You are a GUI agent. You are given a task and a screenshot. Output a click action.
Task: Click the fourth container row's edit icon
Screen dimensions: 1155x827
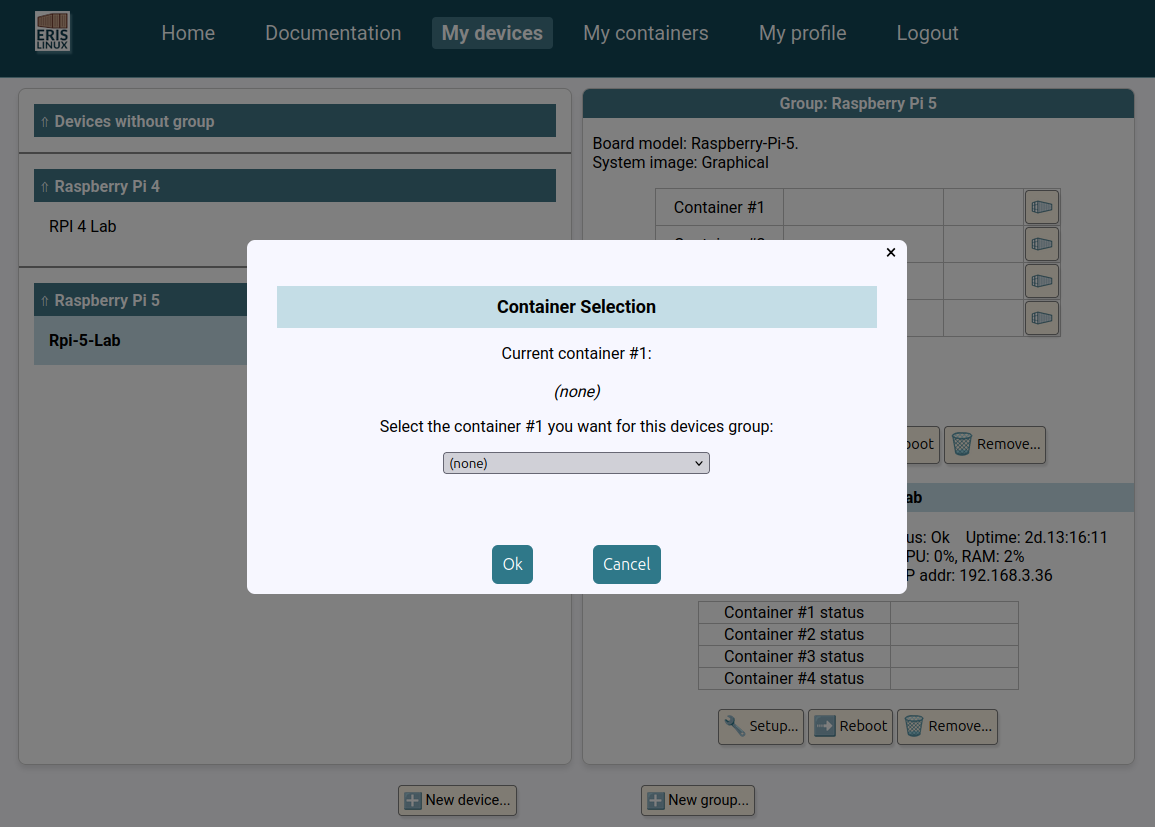click(1042, 317)
